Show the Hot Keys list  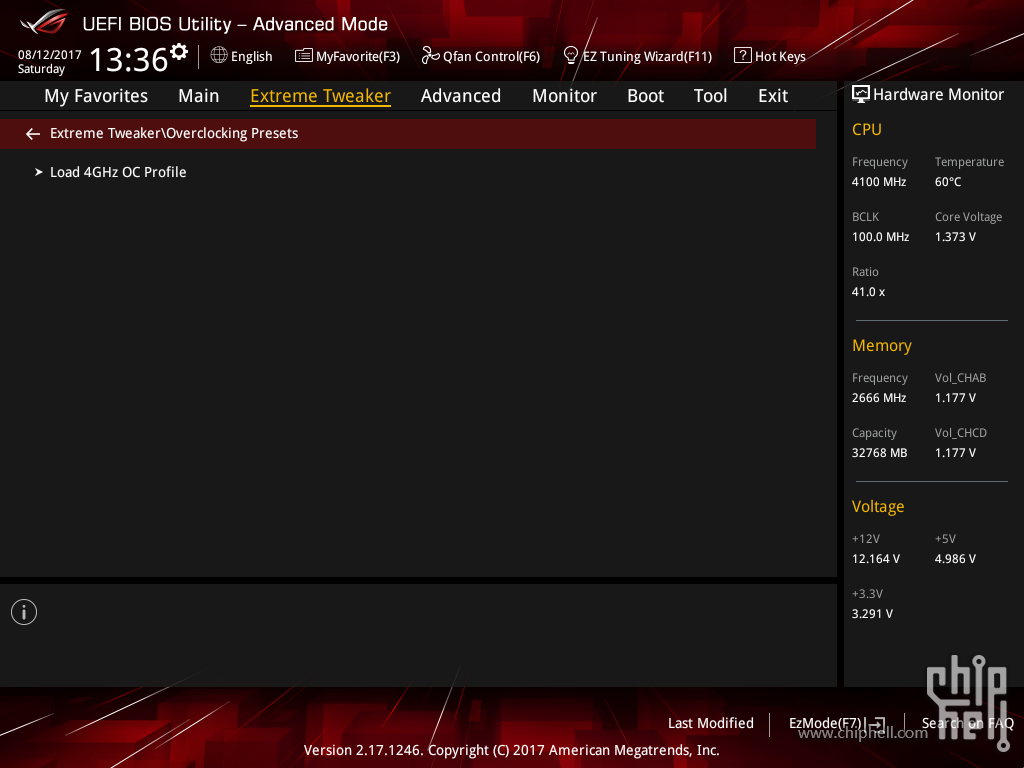click(x=780, y=57)
